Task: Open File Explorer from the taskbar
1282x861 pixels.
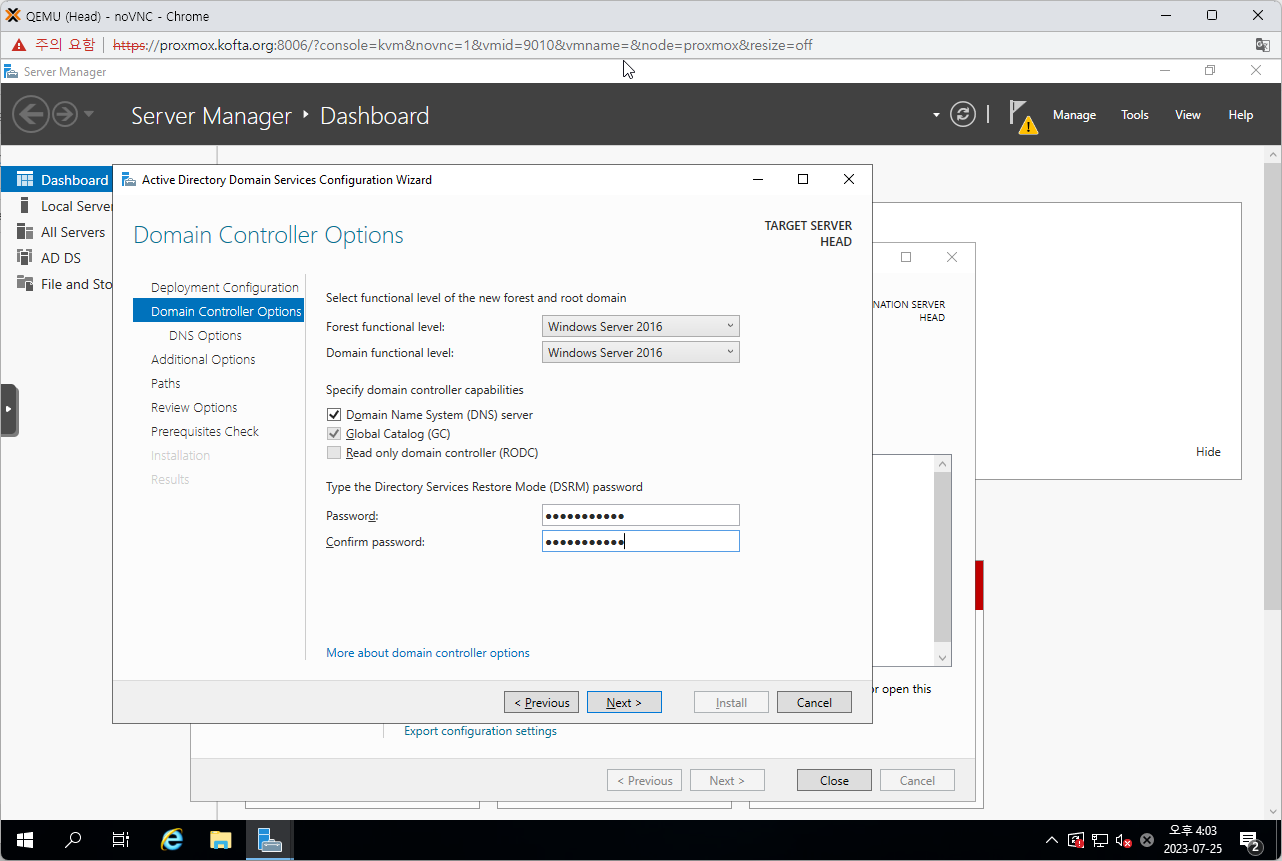Action: click(x=220, y=840)
